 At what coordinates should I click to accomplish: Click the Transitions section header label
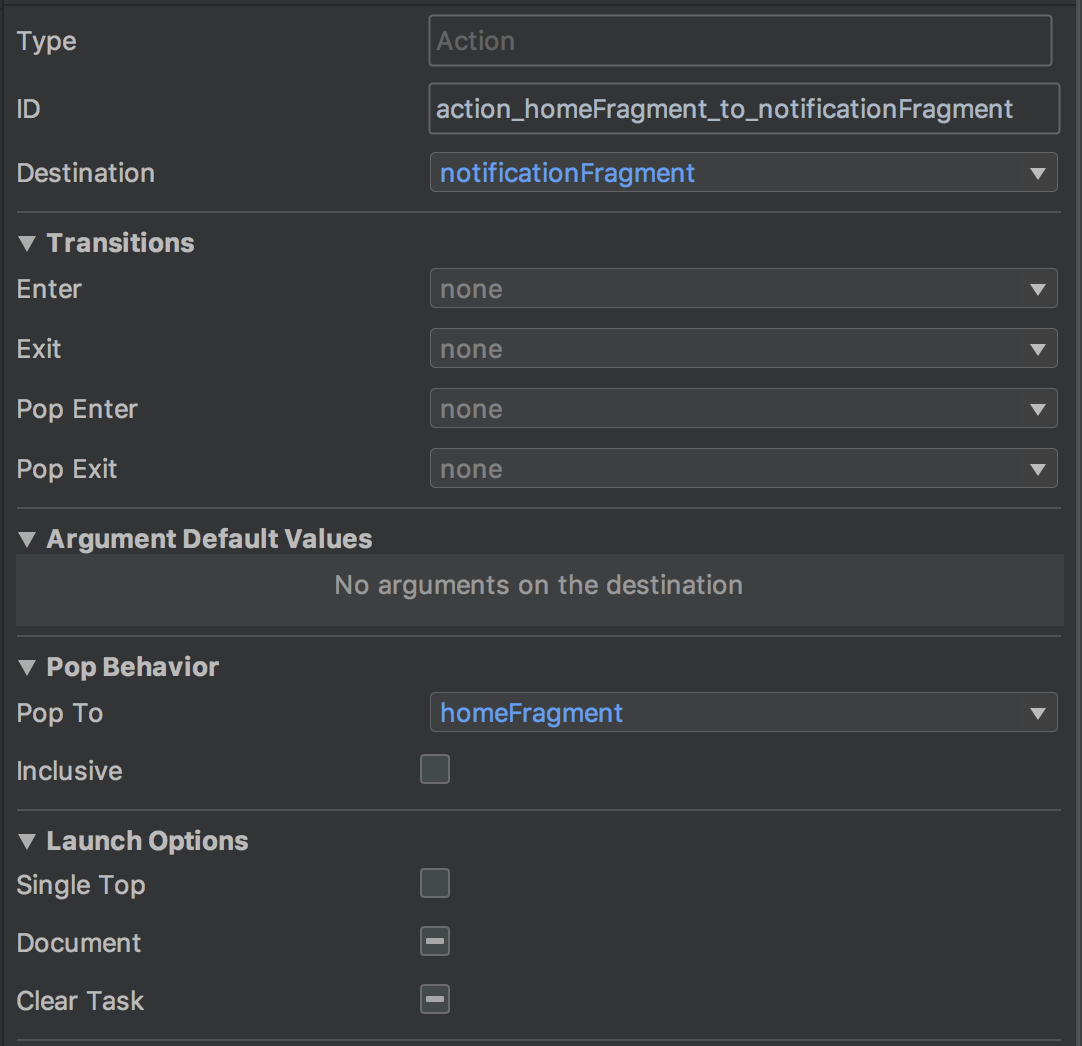tap(121, 244)
